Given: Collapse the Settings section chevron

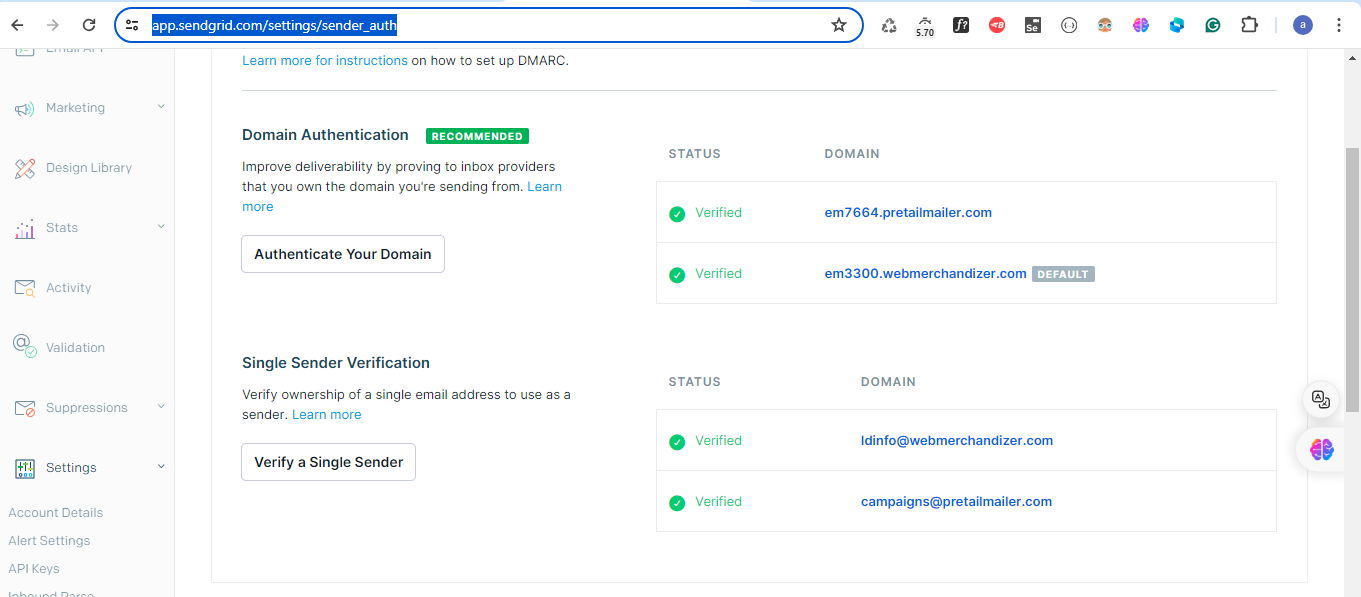Looking at the screenshot, I should point(161,467).
